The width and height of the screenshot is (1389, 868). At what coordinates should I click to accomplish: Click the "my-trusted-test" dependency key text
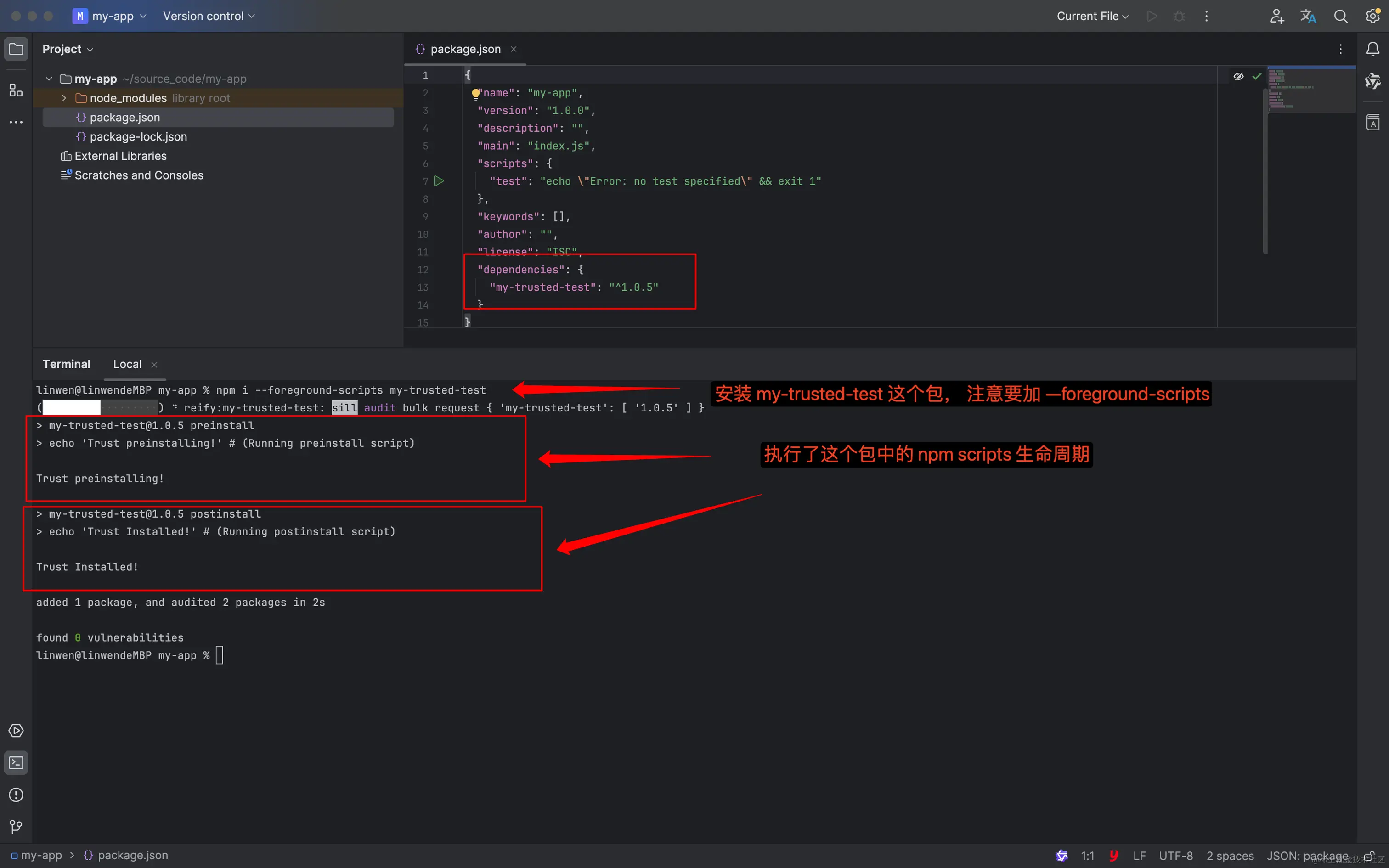(542, 287)
